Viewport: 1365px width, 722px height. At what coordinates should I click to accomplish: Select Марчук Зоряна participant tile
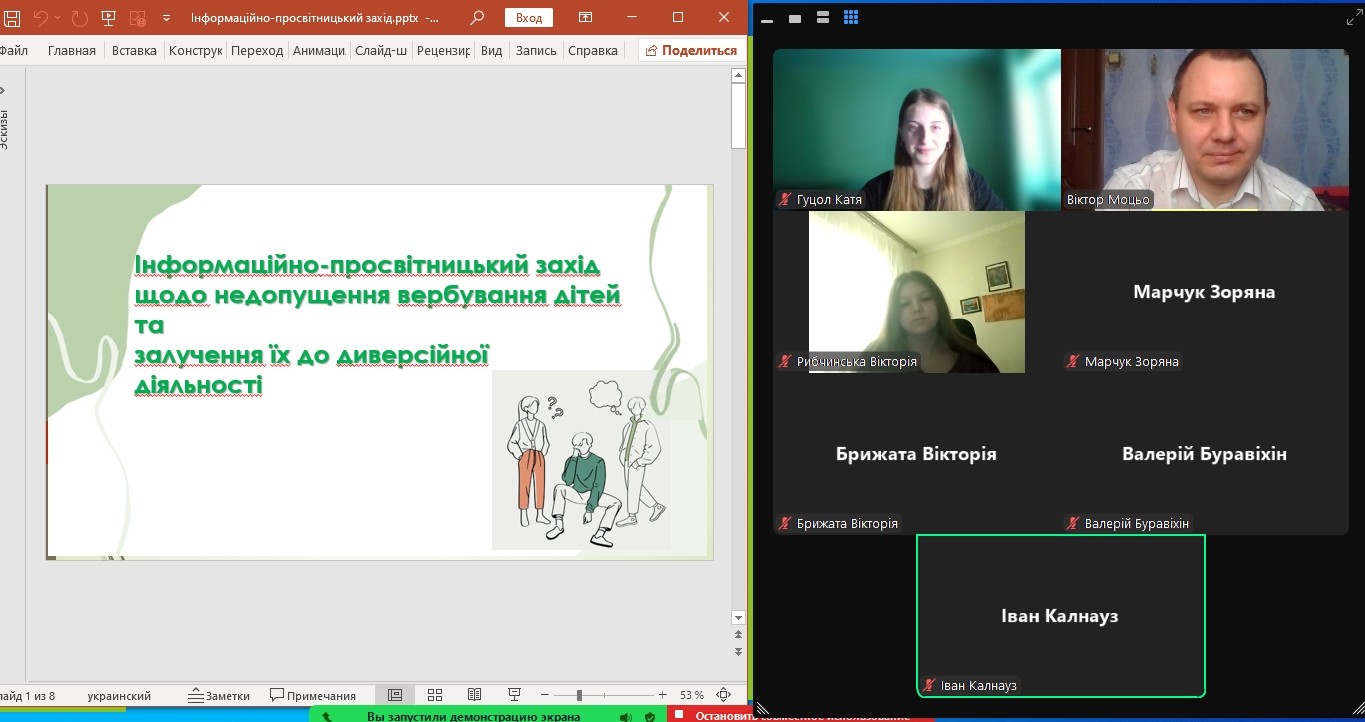[x=1205, y=292]
